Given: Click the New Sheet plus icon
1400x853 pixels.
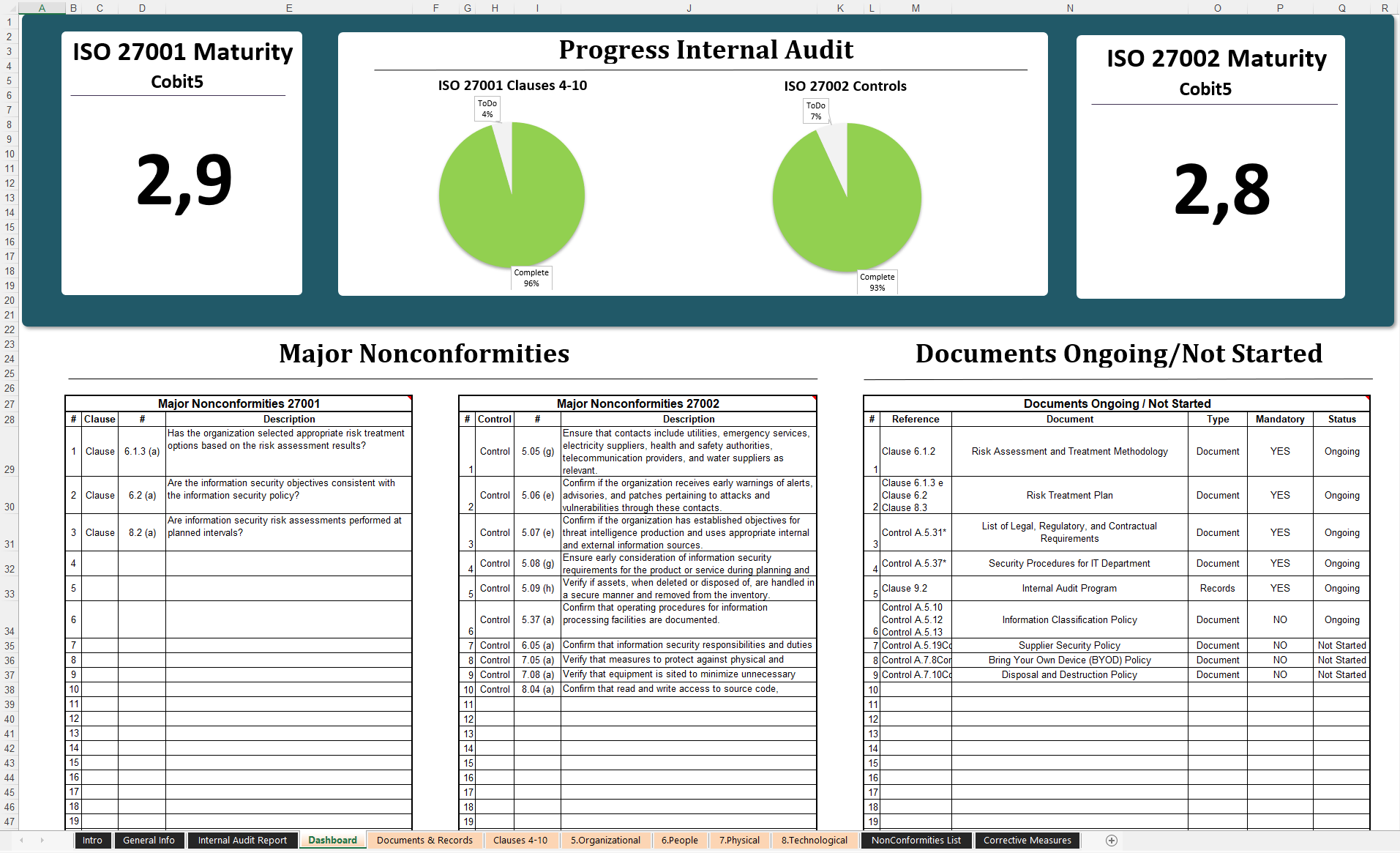Looking at the screenshot, I should coord(1111,840).
